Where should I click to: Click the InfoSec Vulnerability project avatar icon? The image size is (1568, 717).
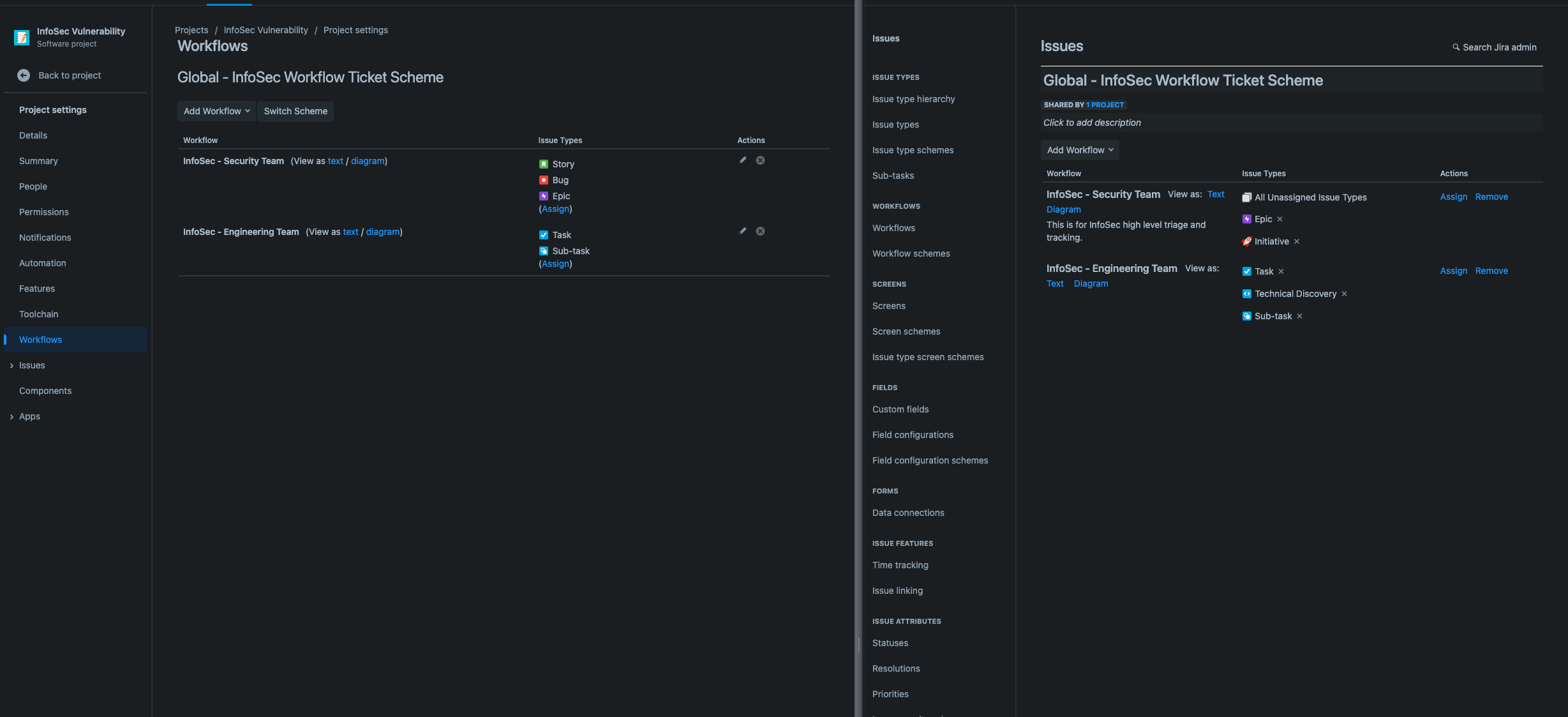22,38
